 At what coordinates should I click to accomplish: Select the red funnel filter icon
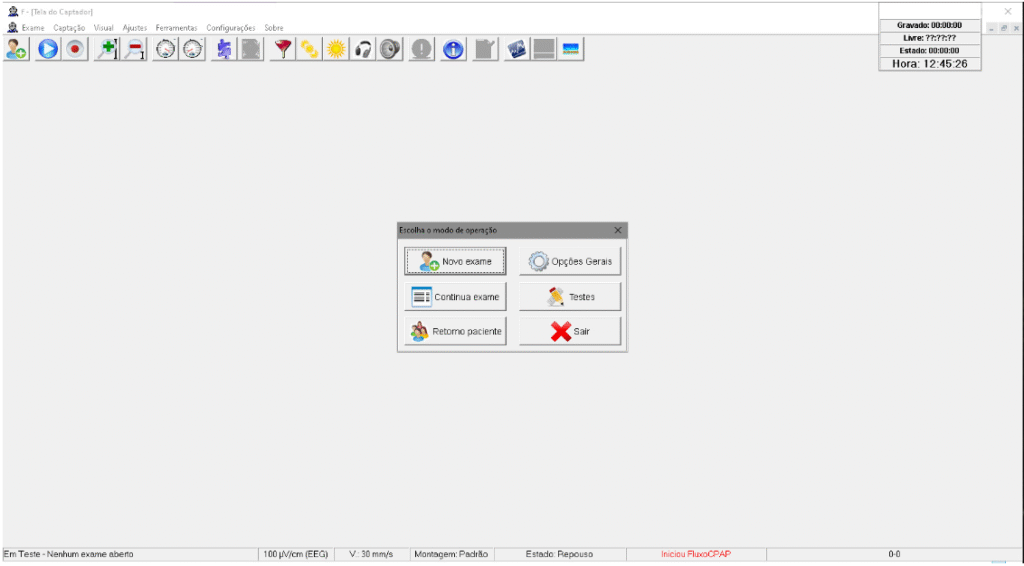283,49
